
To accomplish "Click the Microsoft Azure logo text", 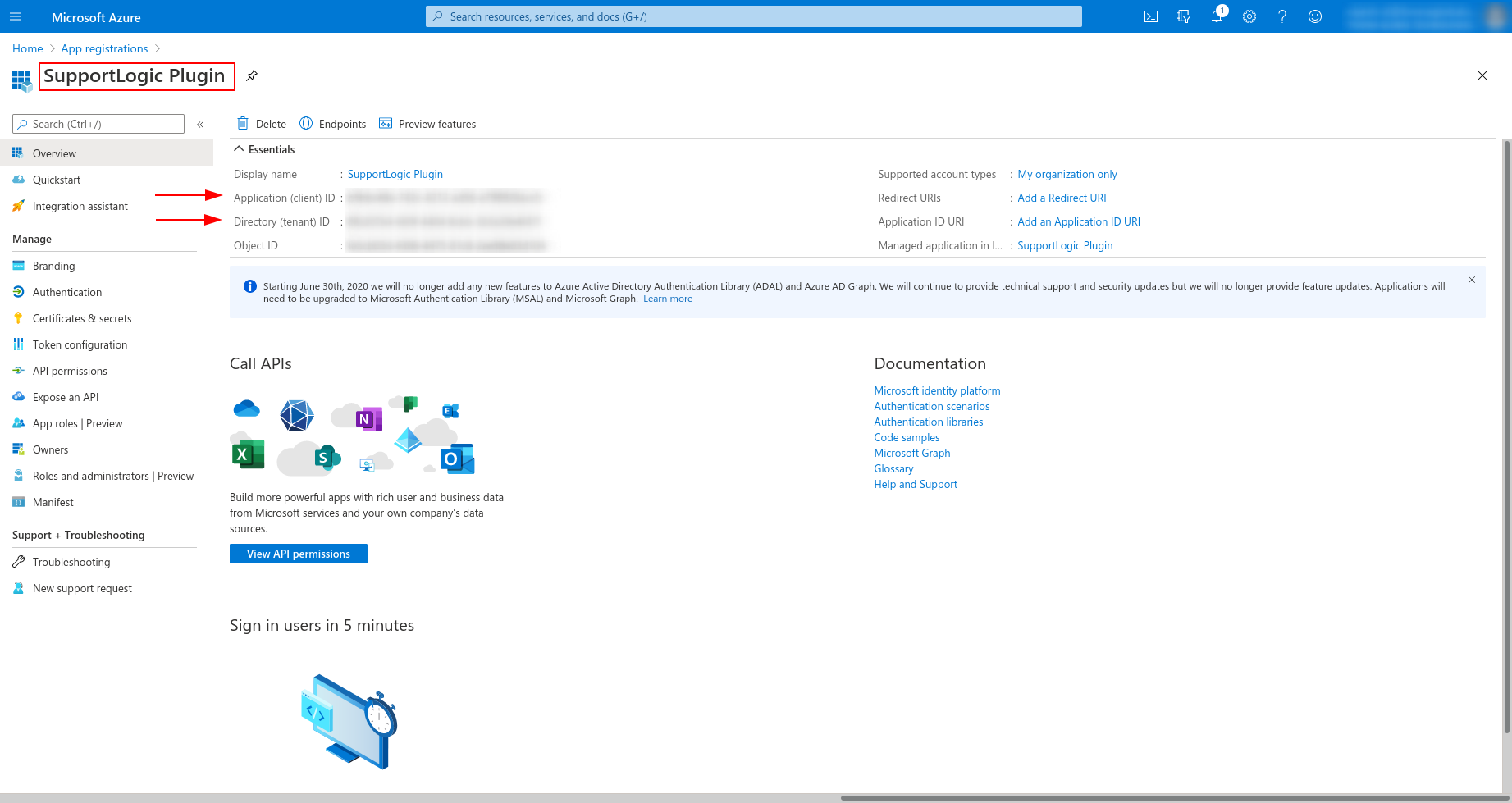I will [x=96, y=17].
